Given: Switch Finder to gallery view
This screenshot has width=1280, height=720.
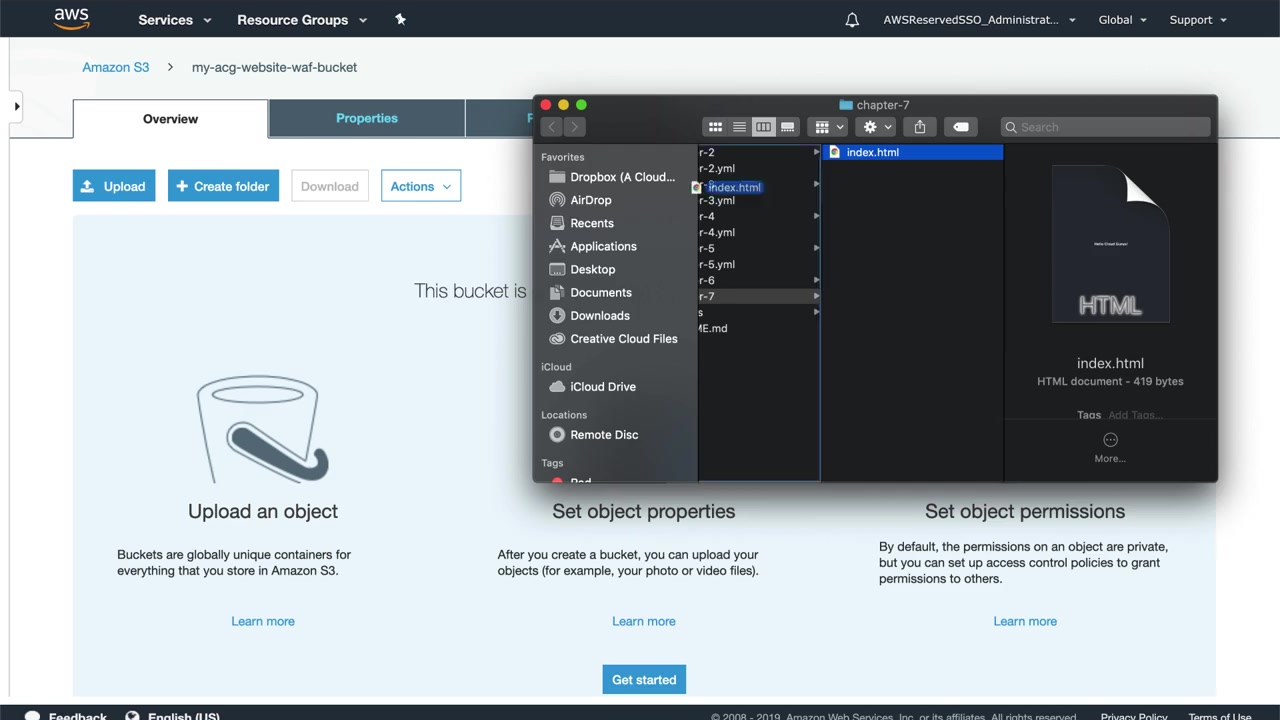Looking at the screenshot, I should coord(787,127).
